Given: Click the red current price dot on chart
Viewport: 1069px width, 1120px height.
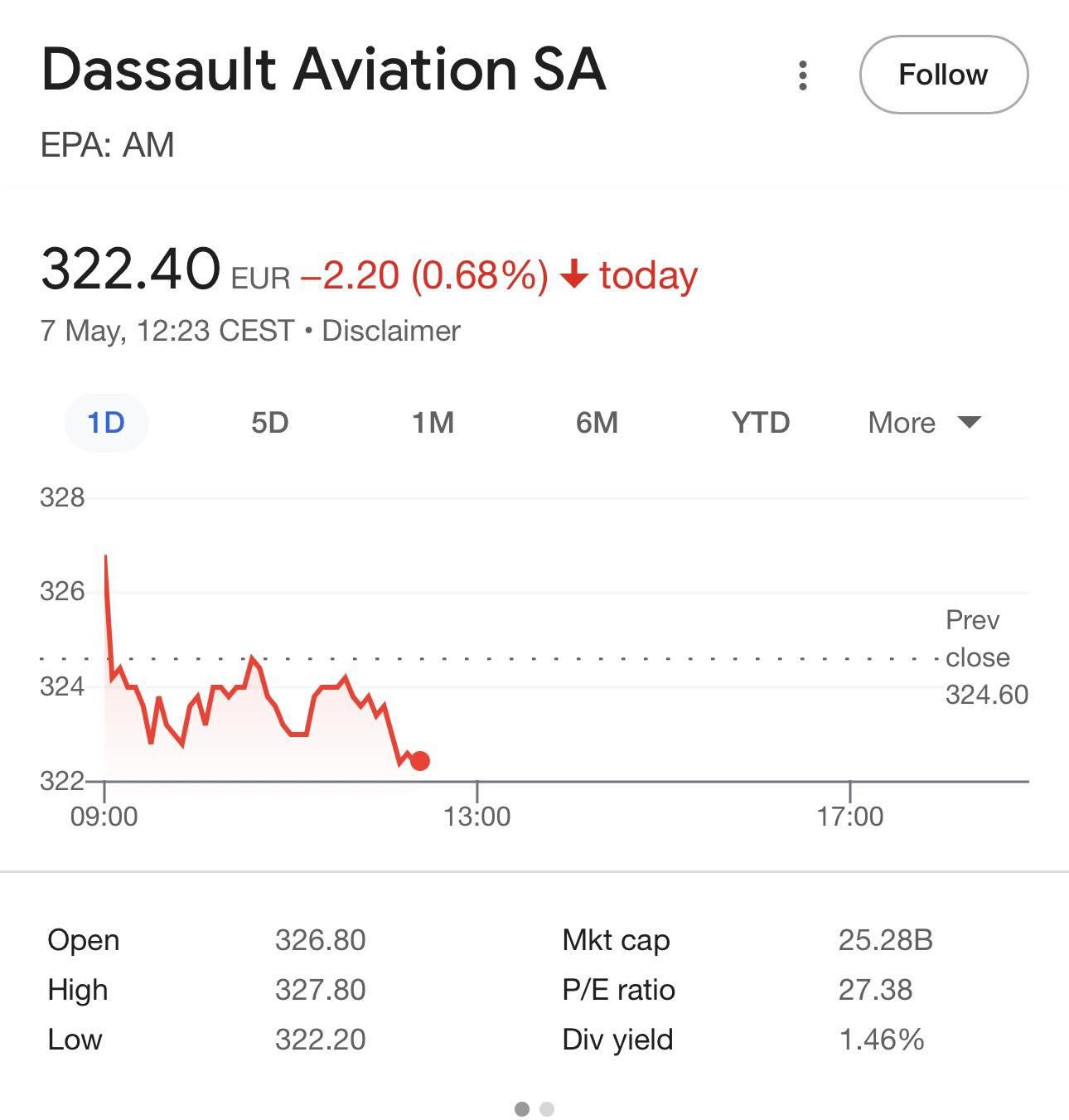Looking at the screenshot, I should [x=420, y=760].
